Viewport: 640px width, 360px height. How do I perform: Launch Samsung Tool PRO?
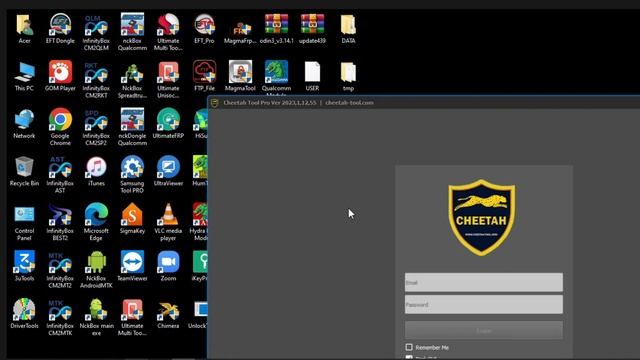pos(132,168)
